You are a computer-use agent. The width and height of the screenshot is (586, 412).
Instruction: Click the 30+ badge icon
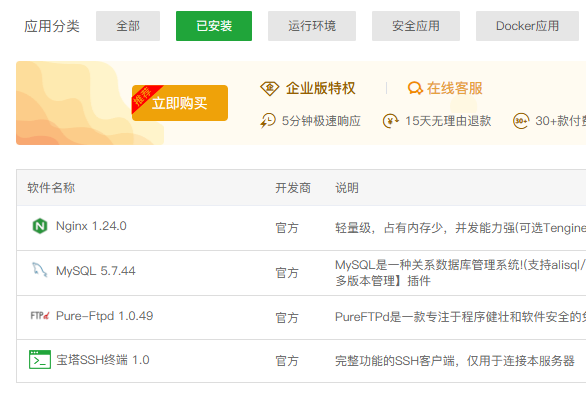coord(521,121)
